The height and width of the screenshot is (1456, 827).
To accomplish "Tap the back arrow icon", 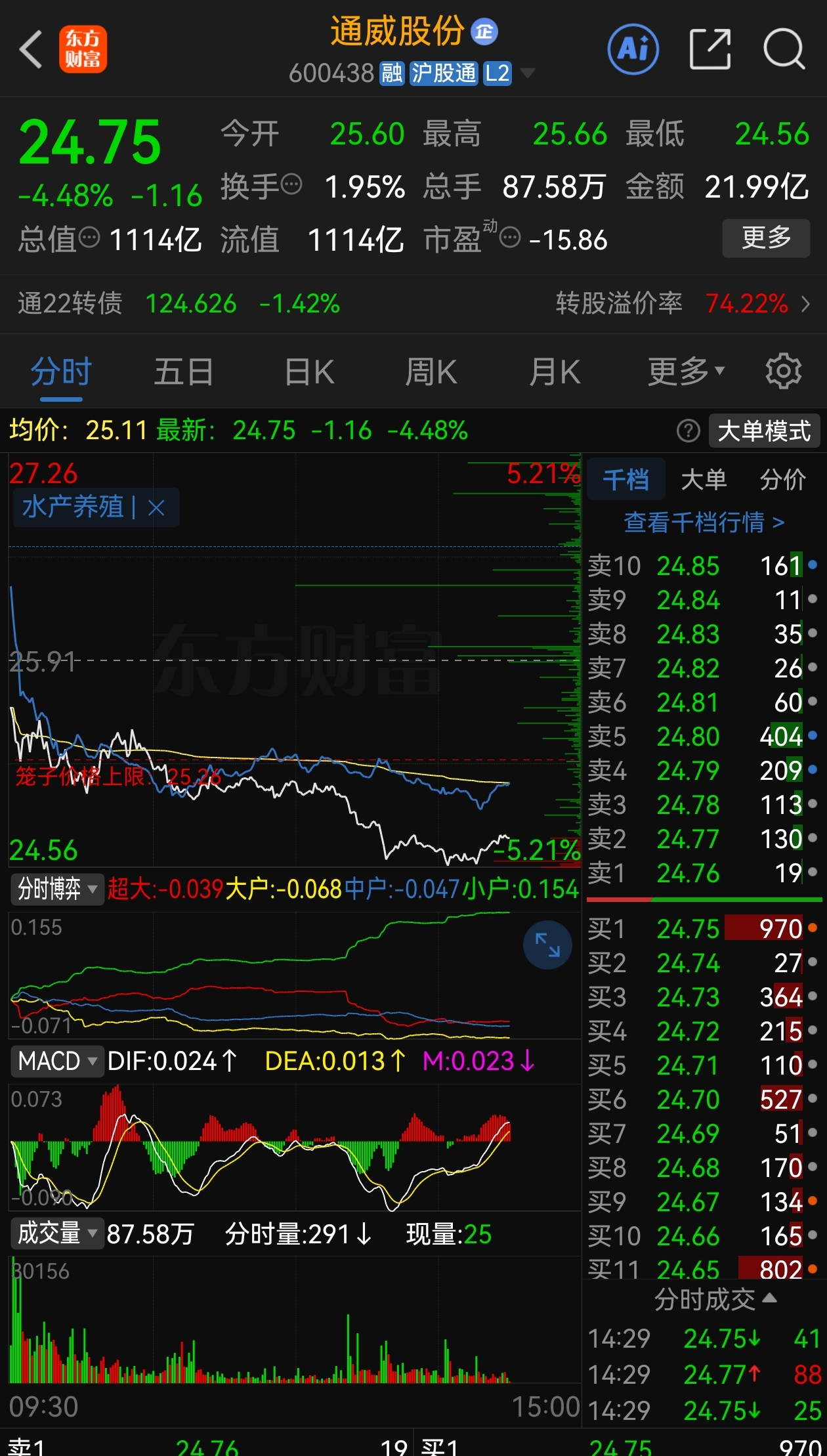I will pos(31,49).
